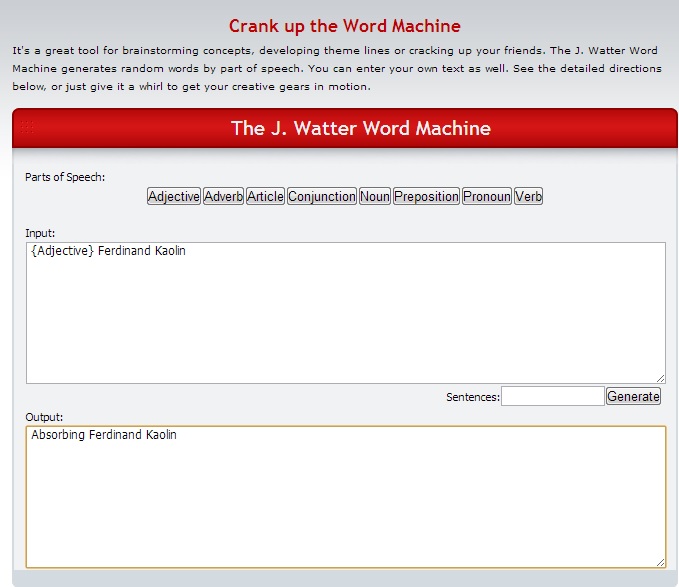Click the red header grip dots
This screenshot has width=679, height=587.
pos(27,127)
